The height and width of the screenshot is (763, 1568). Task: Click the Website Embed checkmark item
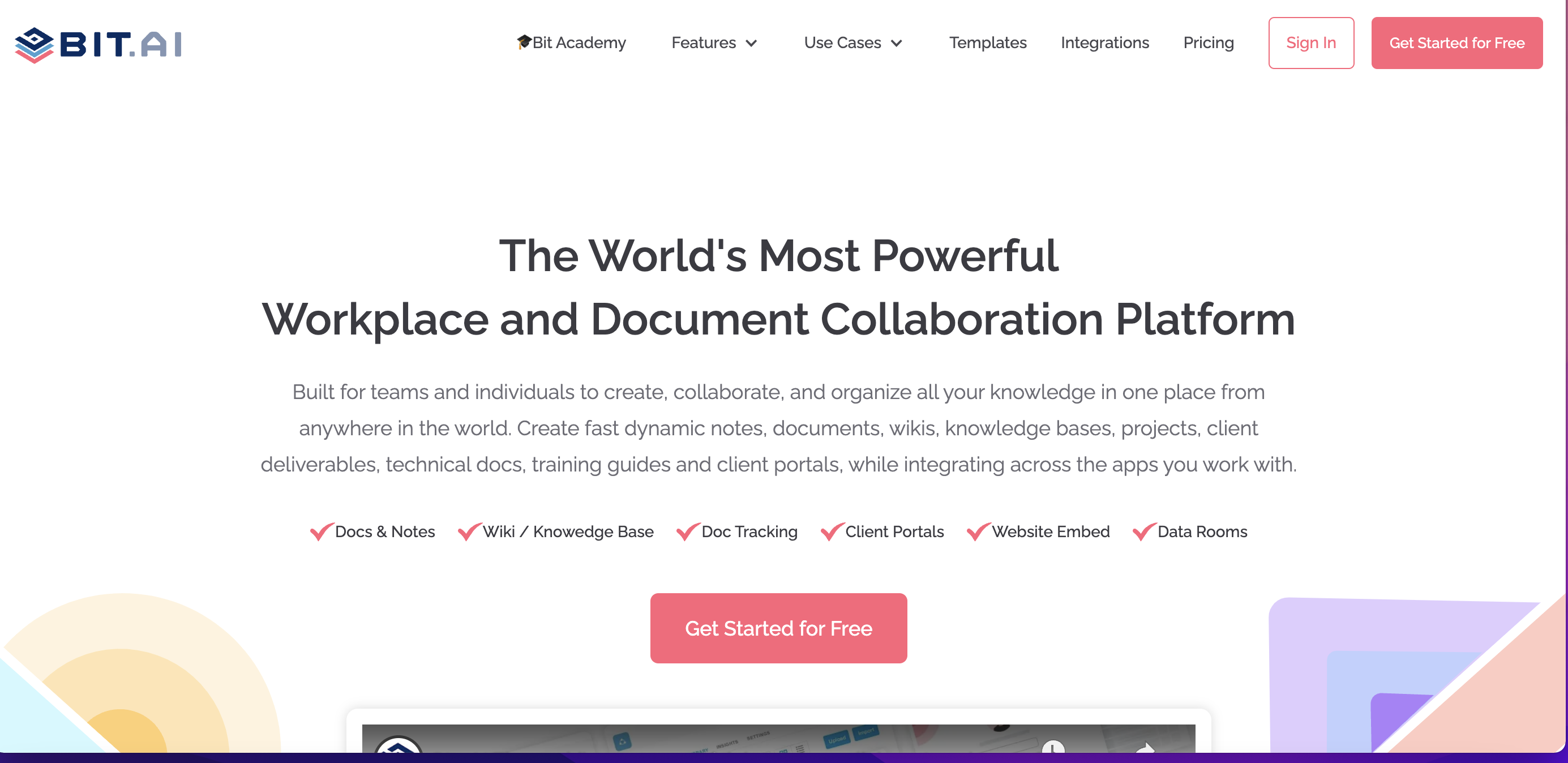click(x=1038, y=531)
